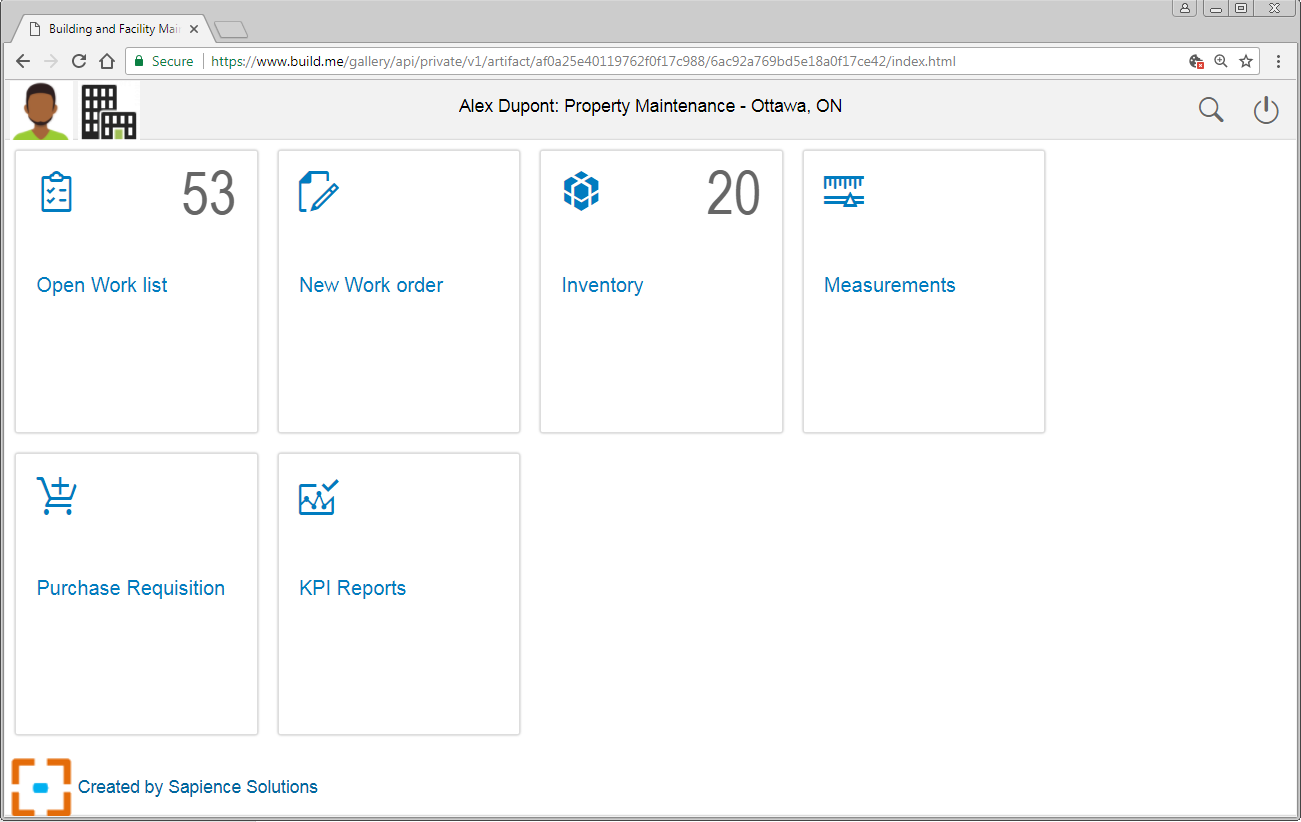
Task: Click the New Work order pencil icon
Action: click(x=319, y=192)
